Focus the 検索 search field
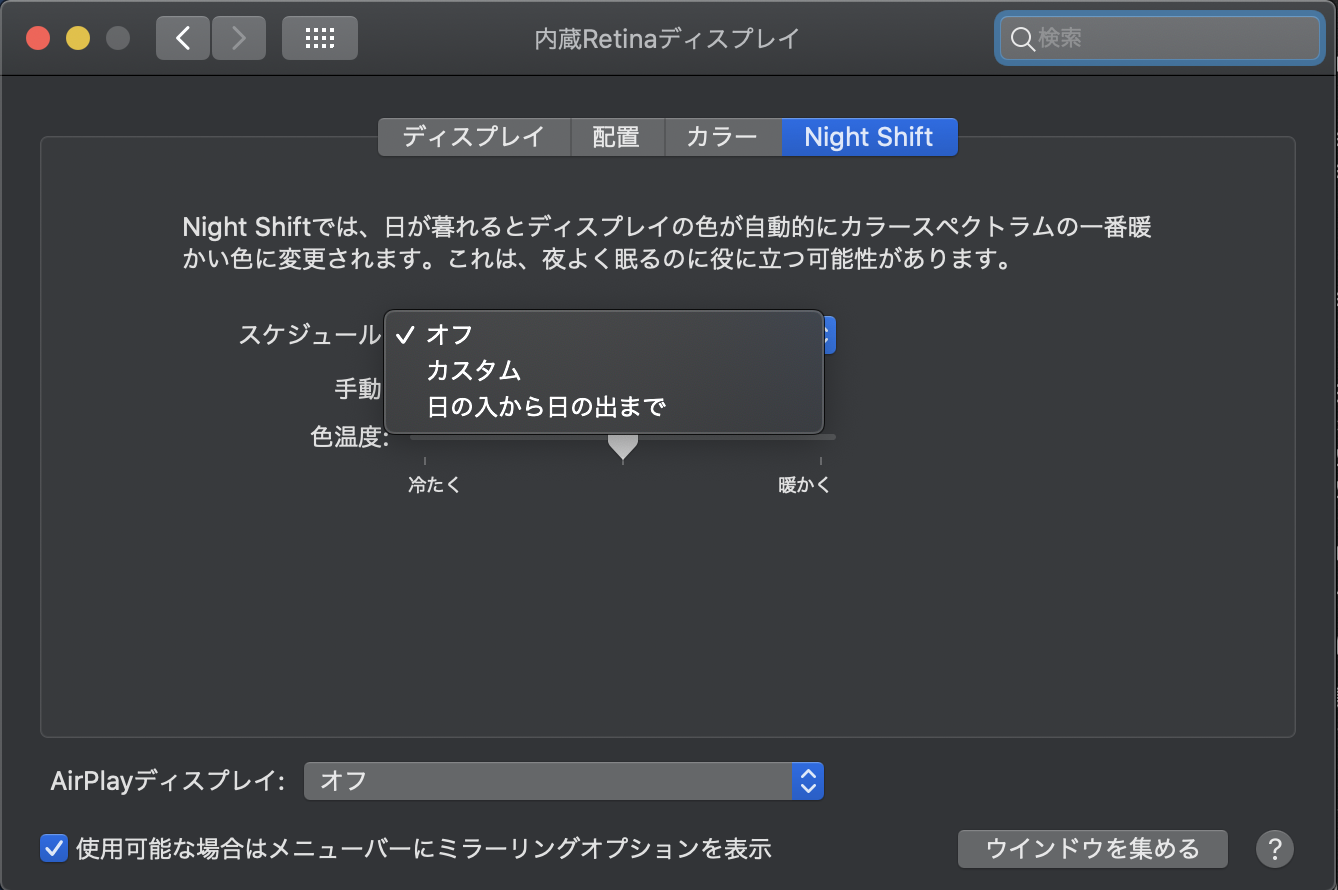The image size is (1338, 890). pos(1159,39)
